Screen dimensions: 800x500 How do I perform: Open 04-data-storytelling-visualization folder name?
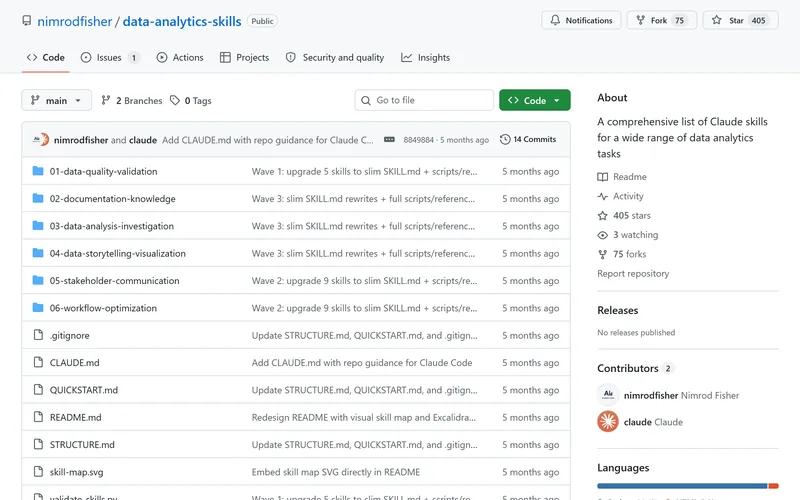click(117, 254)
